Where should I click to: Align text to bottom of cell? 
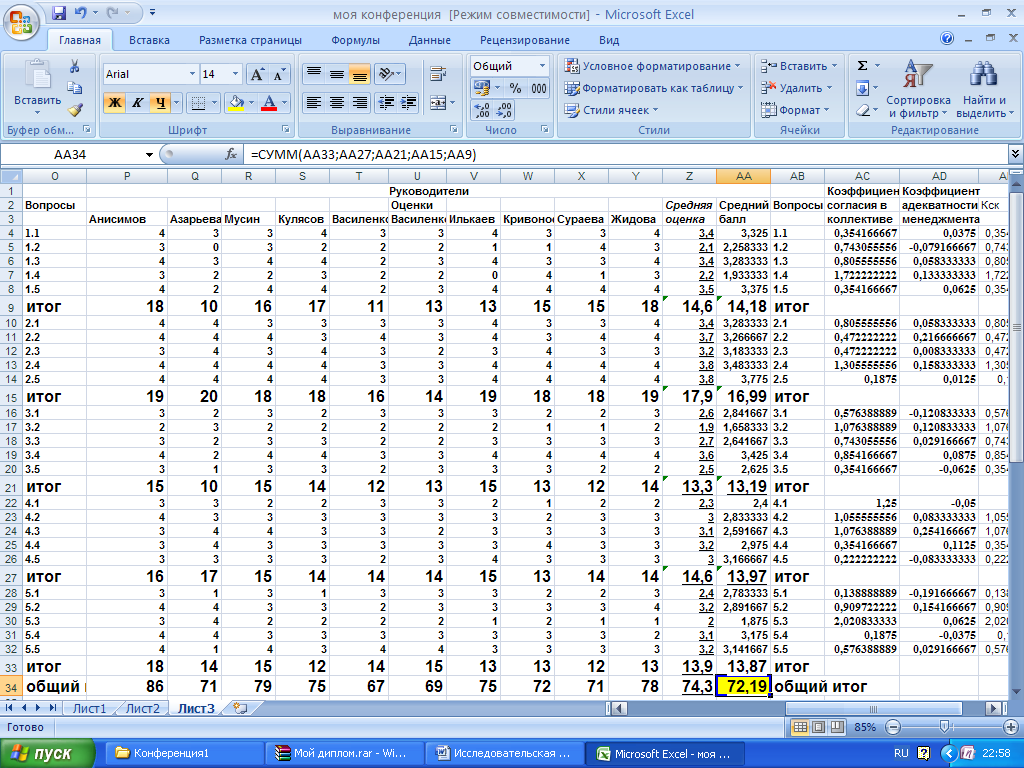[x=359, y=74]
